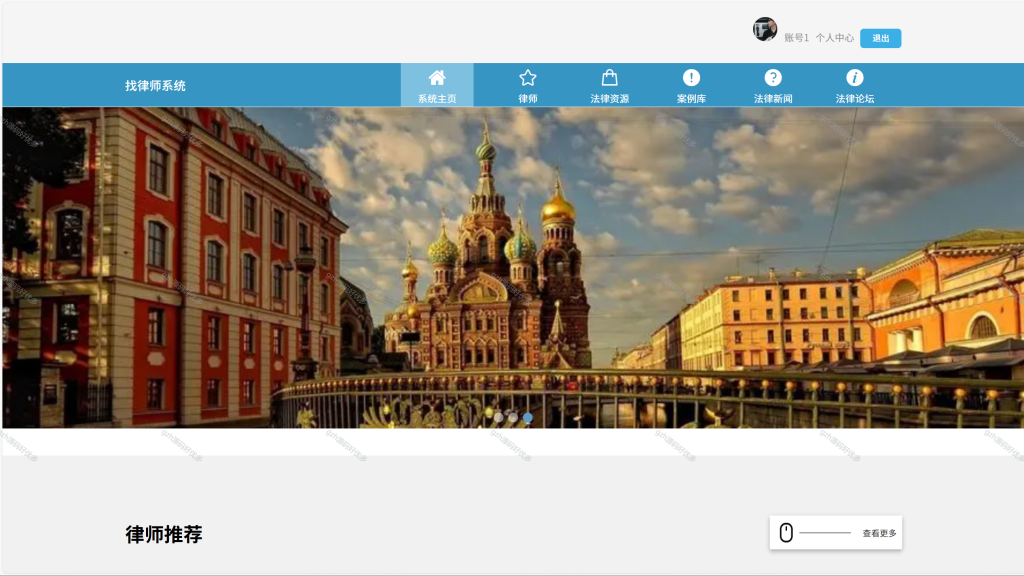Click the star icon for 律师
This screenshot has height=576, width=1024.
pos(528,78)
